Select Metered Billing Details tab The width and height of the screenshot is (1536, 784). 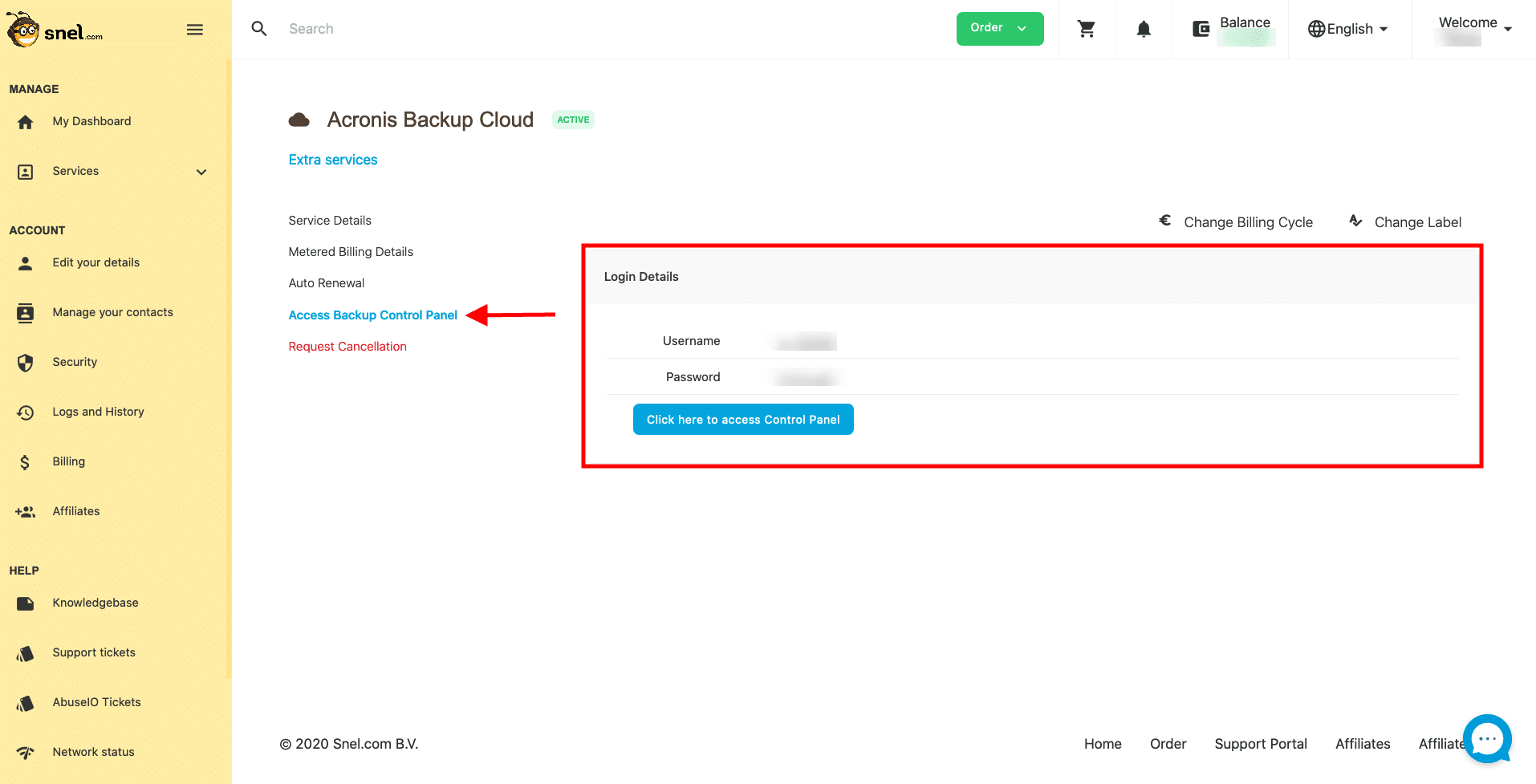click(x=351, y=252)
